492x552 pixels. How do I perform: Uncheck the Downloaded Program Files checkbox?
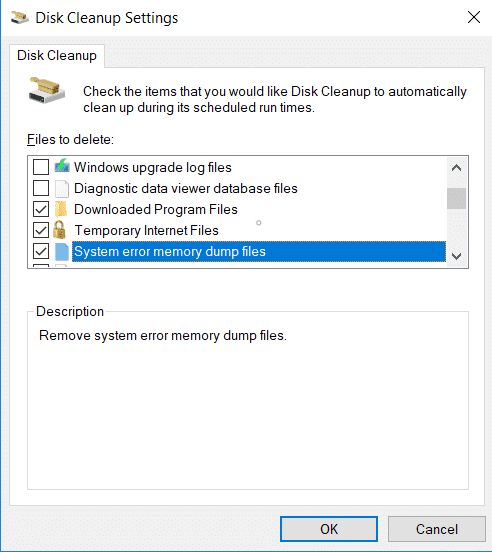click(x=41, y=209)
